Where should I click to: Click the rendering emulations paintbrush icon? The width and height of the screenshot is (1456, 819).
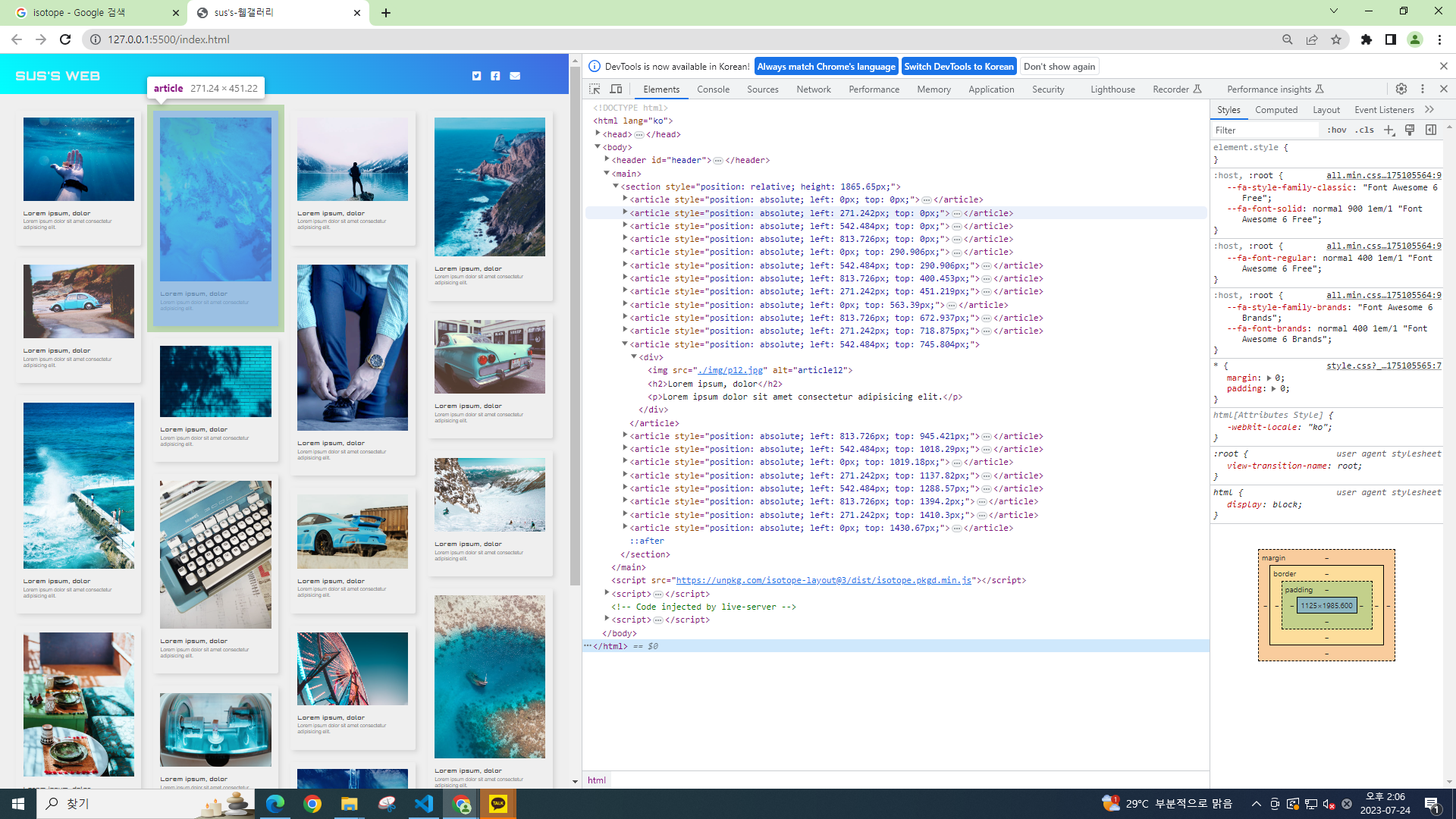[1410, 130]
